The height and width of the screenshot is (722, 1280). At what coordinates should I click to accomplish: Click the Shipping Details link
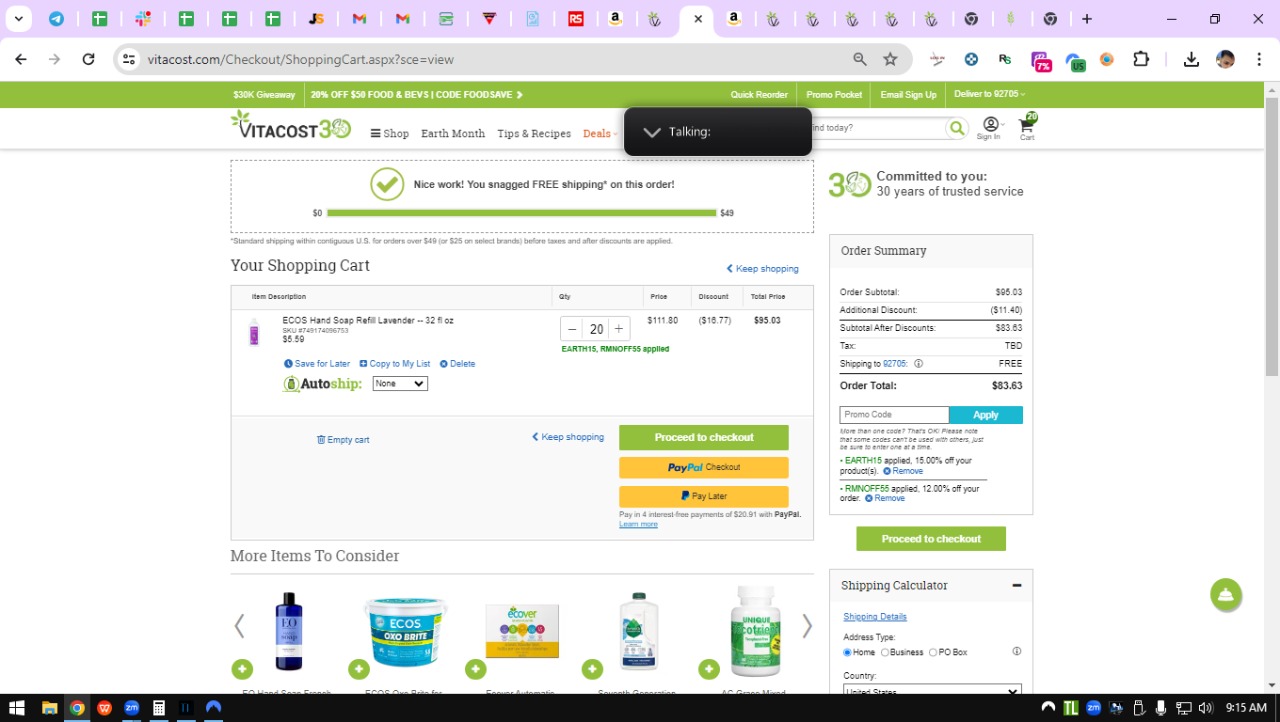tap(875, 617)
